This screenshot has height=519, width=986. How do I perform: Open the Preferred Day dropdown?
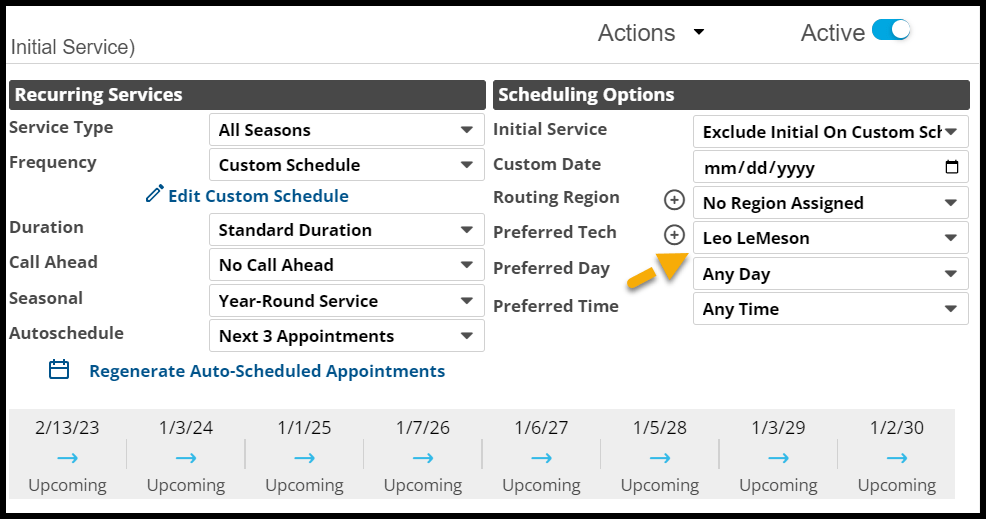[830, 274]
